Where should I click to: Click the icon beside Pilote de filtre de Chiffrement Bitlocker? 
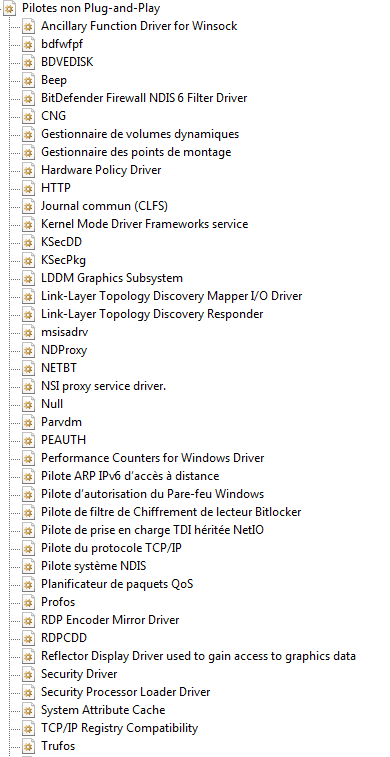pyautogui.click(x=28, y=513)
